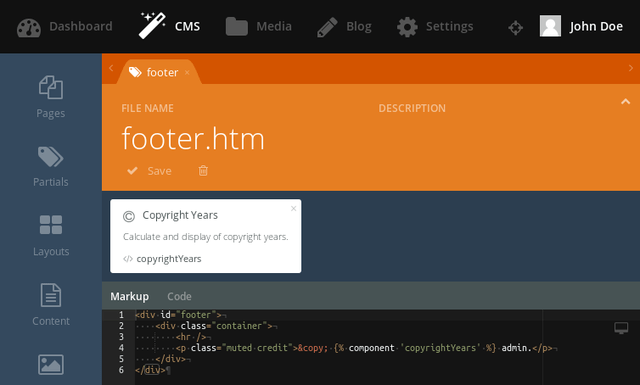
Task: Toggle fullscreen editor via the monitor icon
Action: pos(621,328)
